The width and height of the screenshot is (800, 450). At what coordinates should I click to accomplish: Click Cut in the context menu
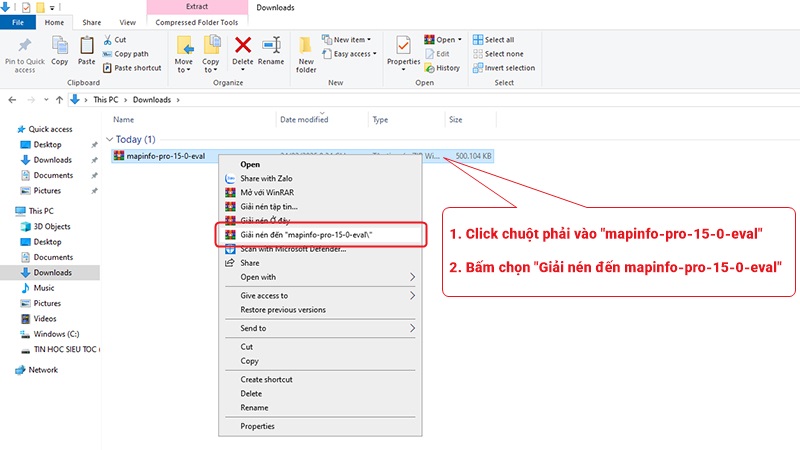[320, 346]
